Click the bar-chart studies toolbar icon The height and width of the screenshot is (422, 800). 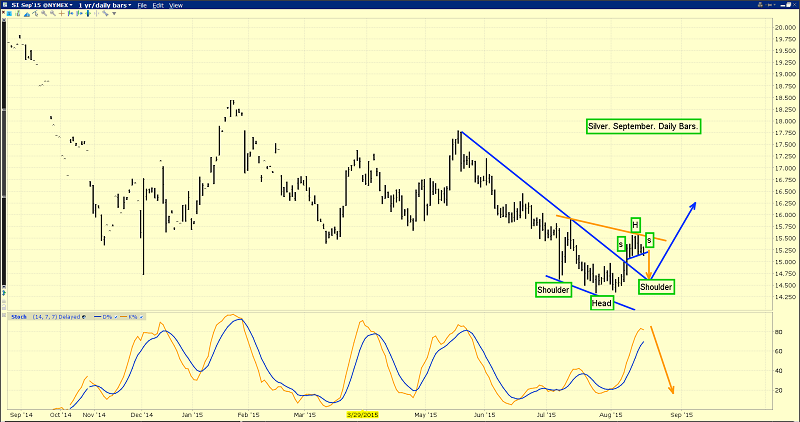(18, 13)
